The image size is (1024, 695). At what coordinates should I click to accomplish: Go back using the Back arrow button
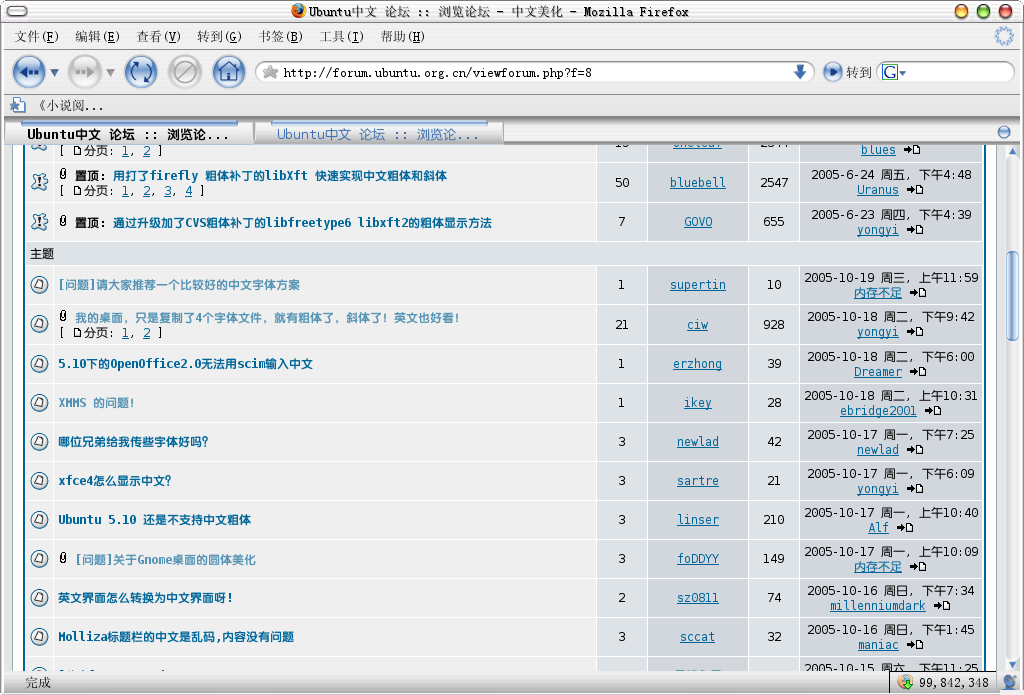click(x=29, y=72)
